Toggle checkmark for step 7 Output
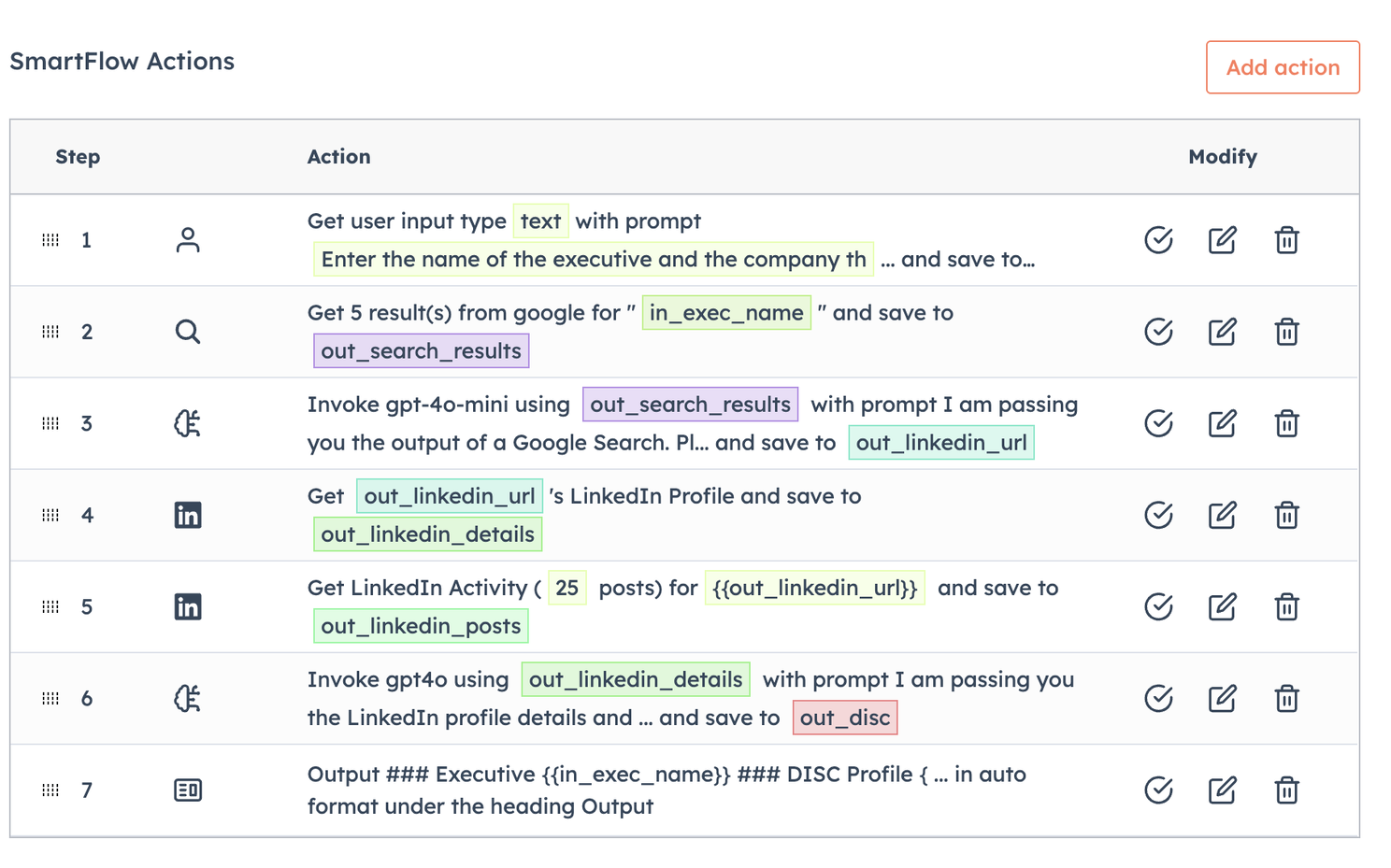Screen dimensions: 1391x868 tap(1158, 790)
